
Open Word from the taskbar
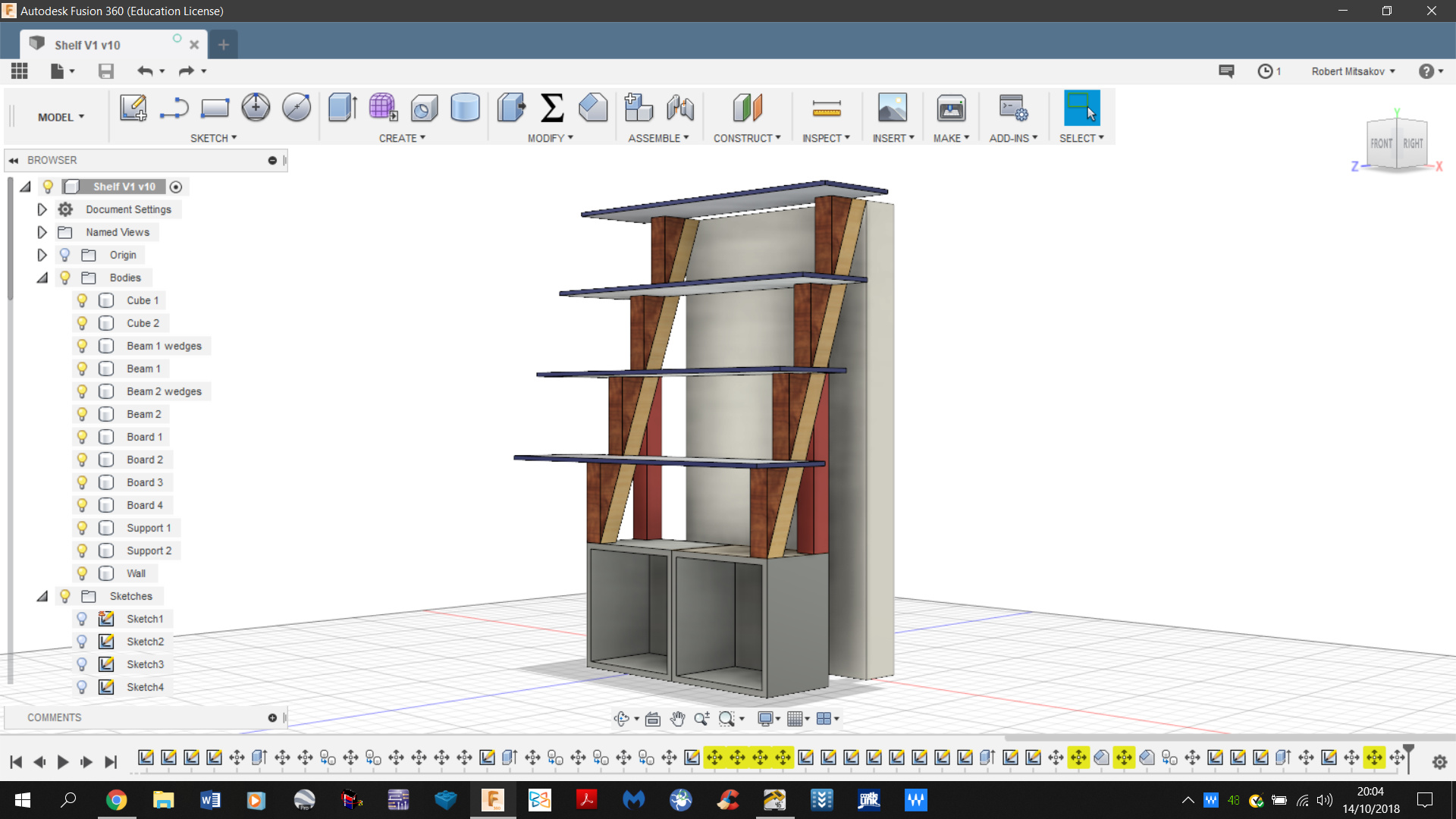[x=210, y=800]
